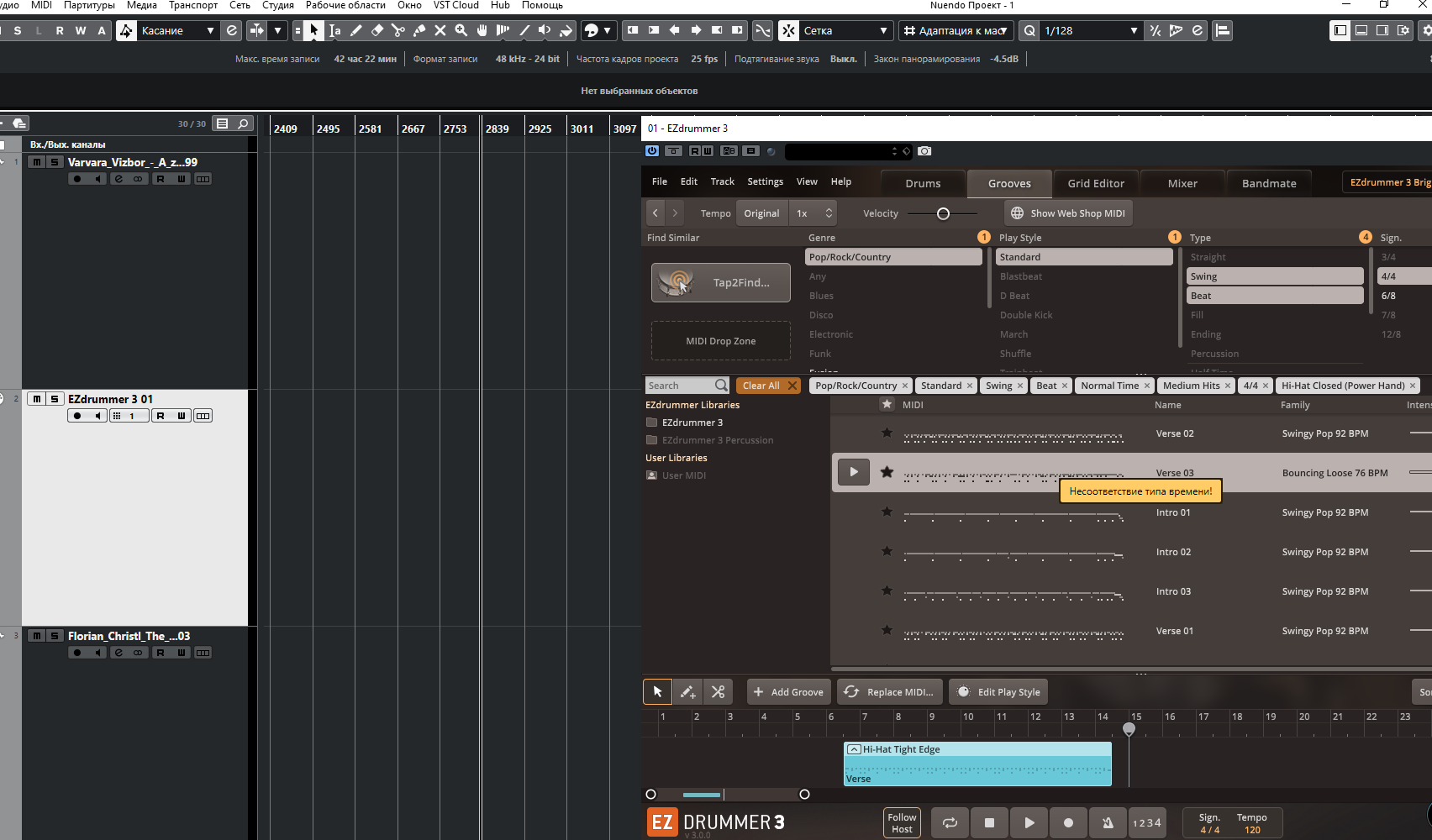The width and height of the screenshot is (1432, 840).
Task: Select the Play speaker tool
Action: click(545, 30)
